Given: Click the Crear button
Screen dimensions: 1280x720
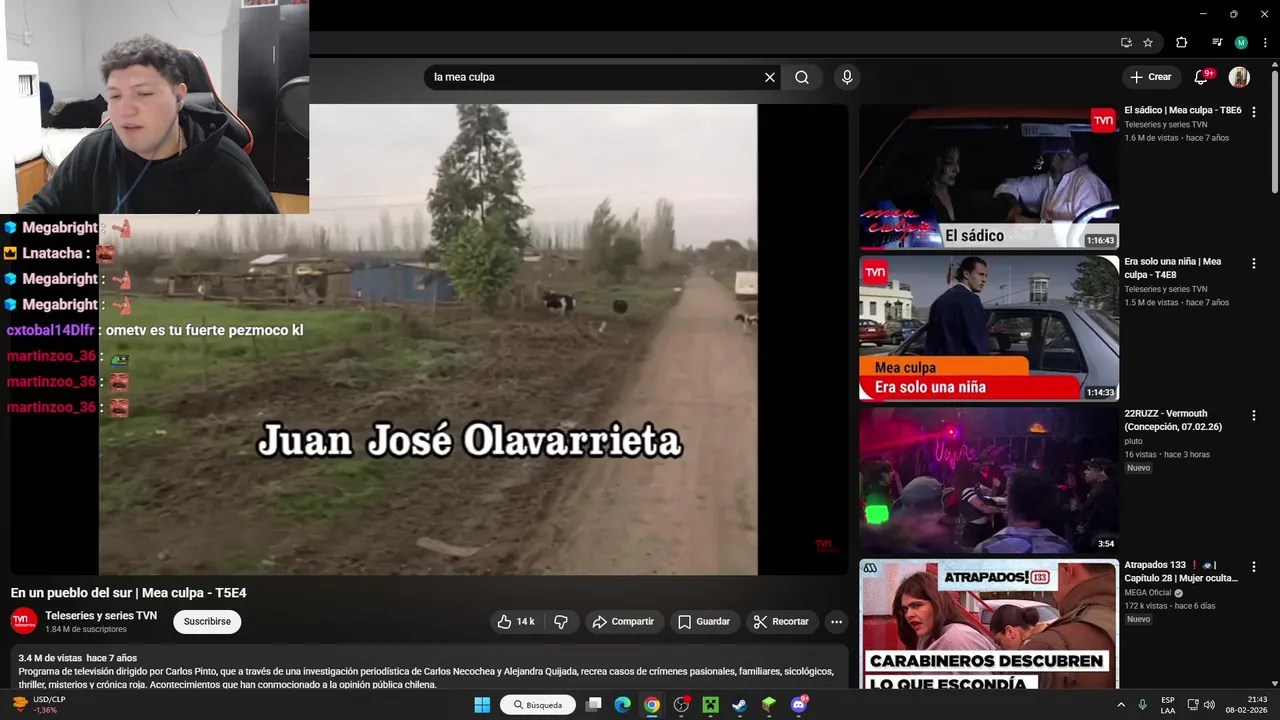Looking at the screenshot, I should coord(1151,77).
